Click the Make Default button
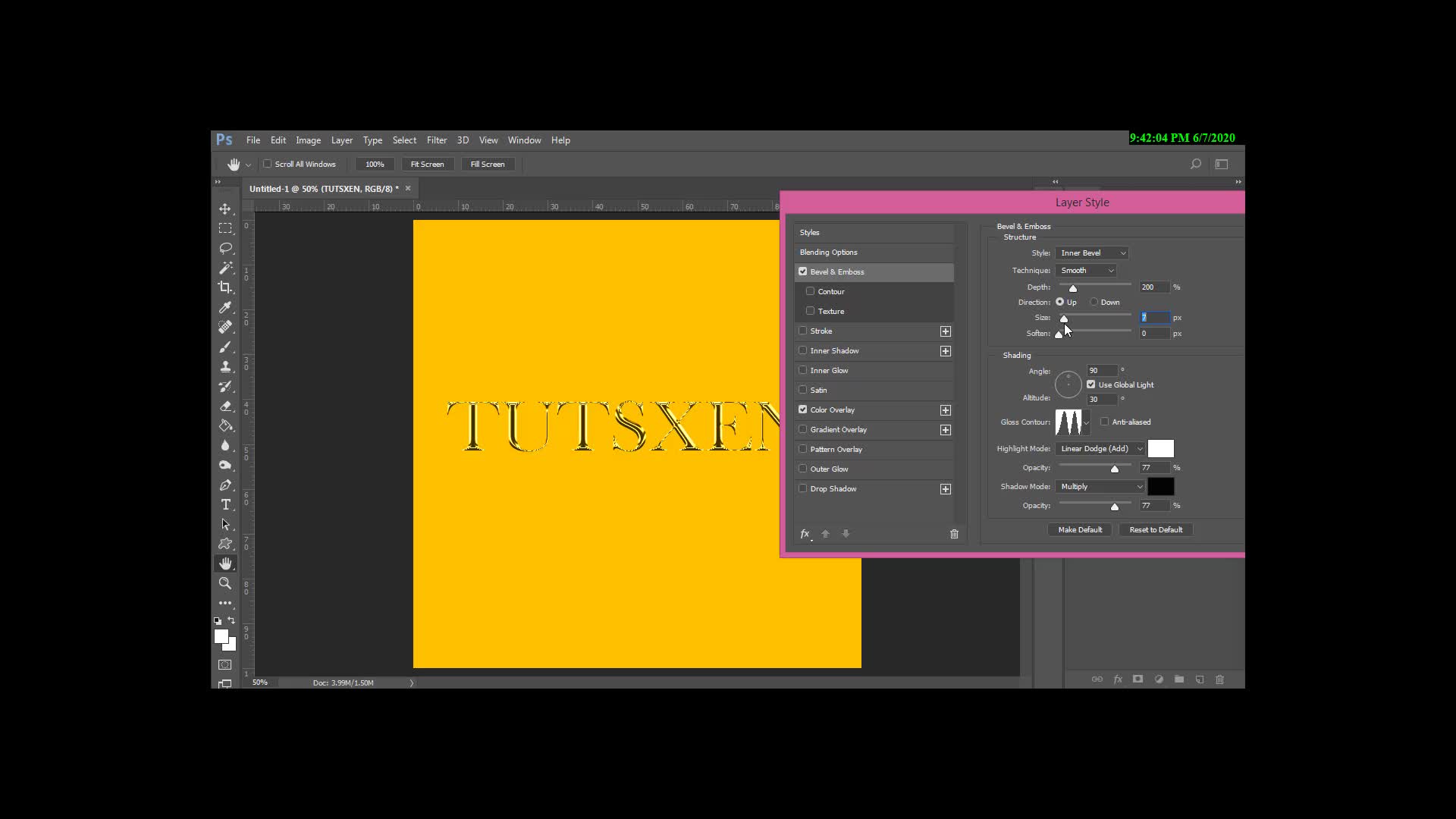The width and height of the screenshot is (1456, 819). tap(1080, 530)
